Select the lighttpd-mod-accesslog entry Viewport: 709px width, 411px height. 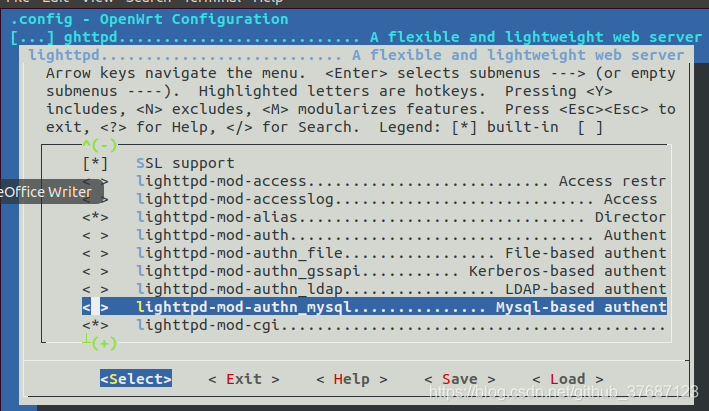coord(235,199)
